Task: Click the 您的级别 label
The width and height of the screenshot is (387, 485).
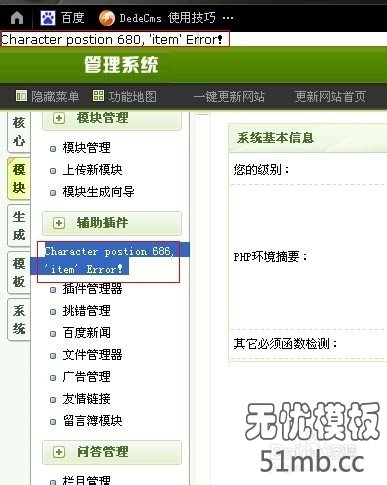Action: pyautogui.click(x=261, y=170)
